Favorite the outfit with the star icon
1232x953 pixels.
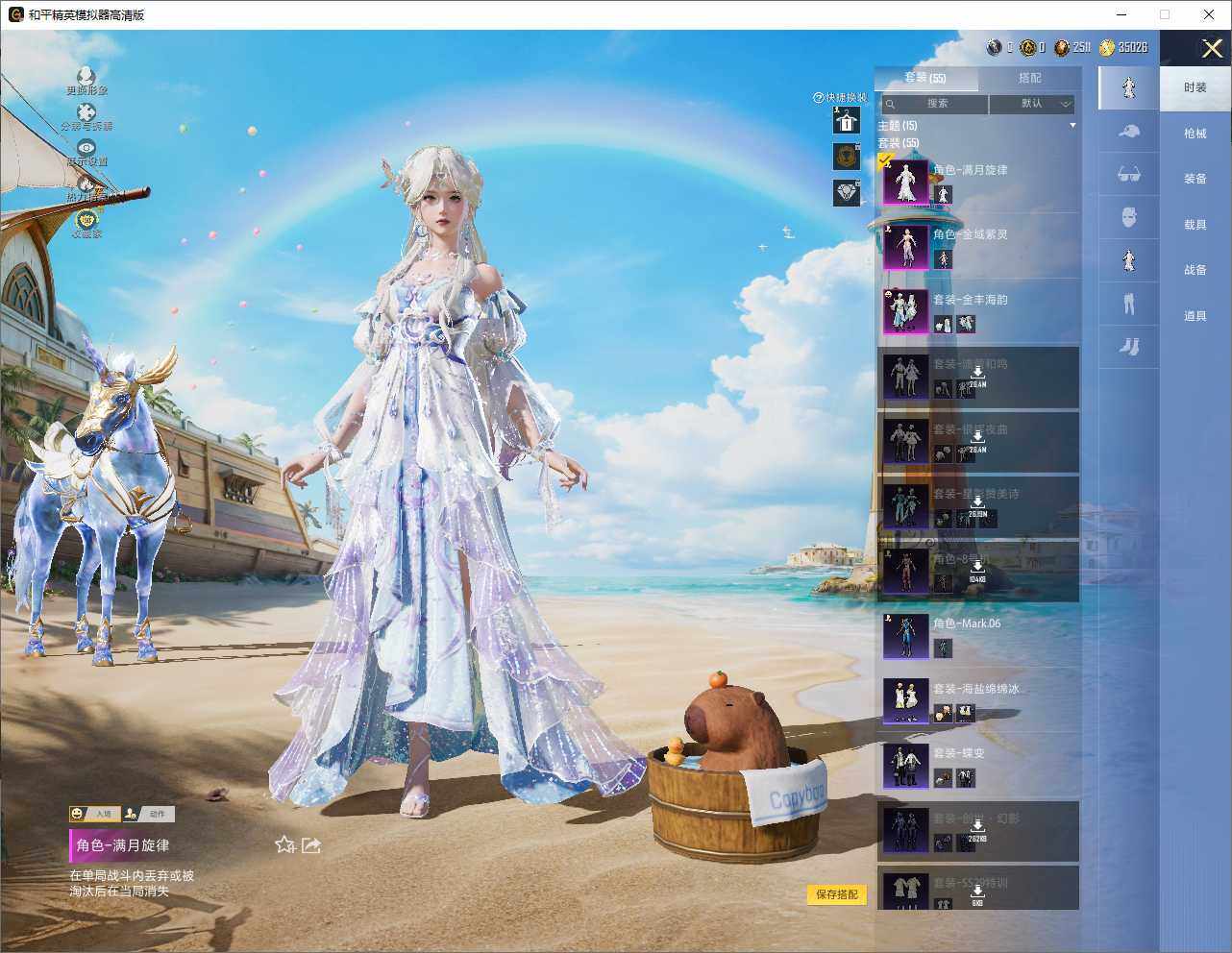[284, 844]
